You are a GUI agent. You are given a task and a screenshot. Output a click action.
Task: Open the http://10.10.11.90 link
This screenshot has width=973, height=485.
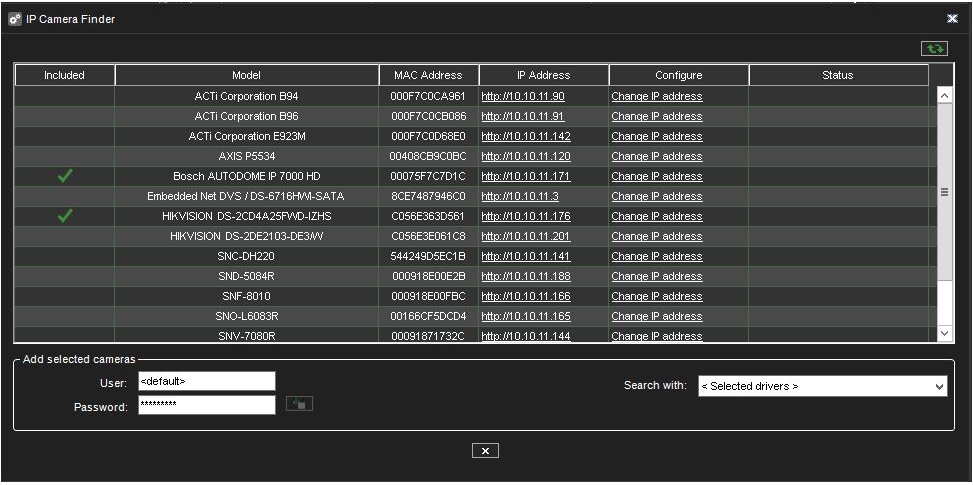(x=523, y=97)
